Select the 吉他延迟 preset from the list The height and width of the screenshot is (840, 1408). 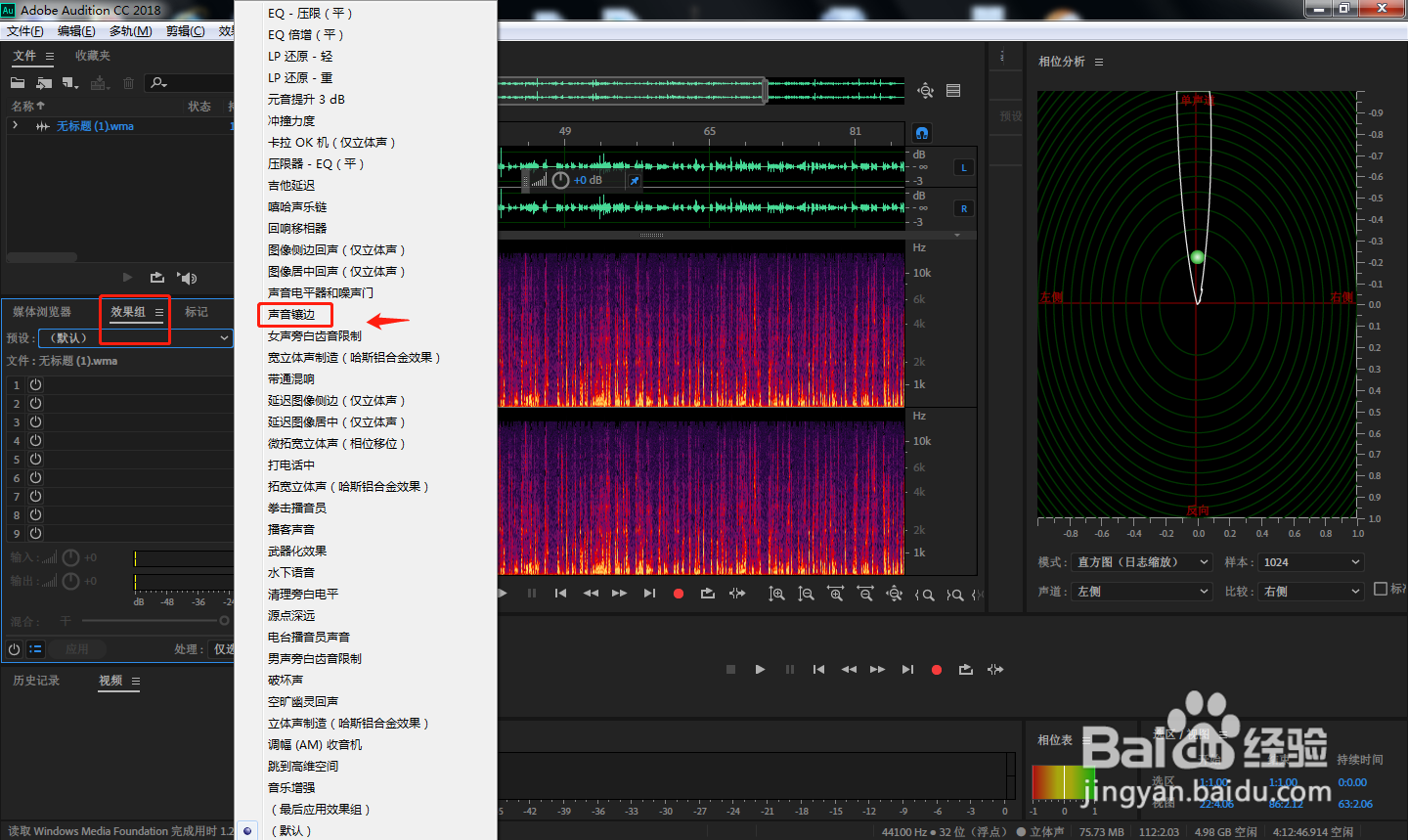(x=291, y=185)
